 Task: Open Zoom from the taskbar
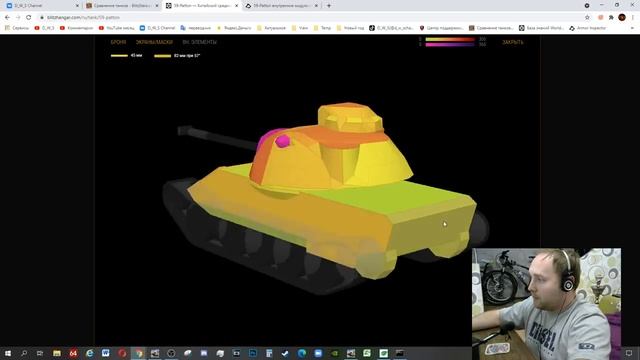click(318, 353)
